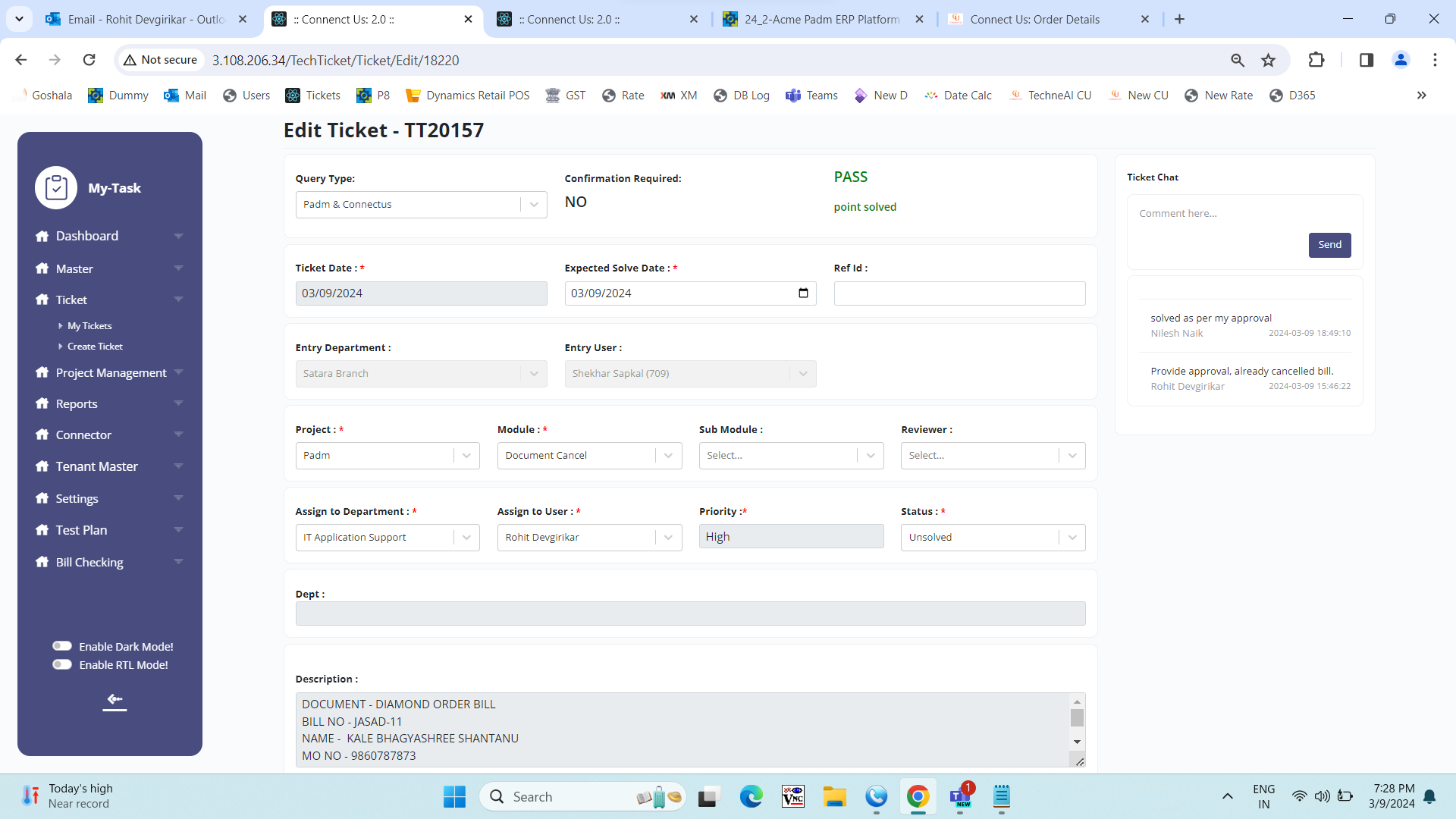The width and height of the screenshot is (1456, 819).
Task: Expand the Project Management sidebar menu
Action: click(x=179, y=372)
